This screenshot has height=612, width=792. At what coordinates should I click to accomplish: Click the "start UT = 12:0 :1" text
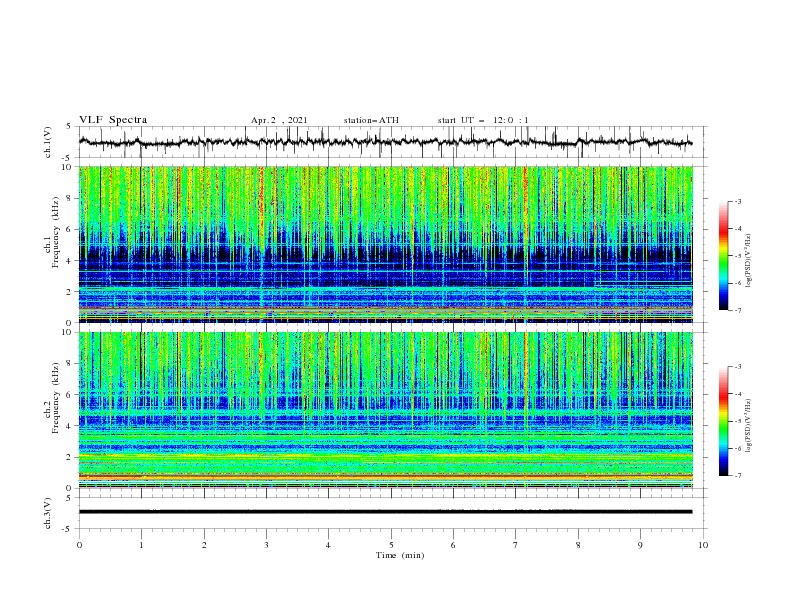click(x=483, y=120)
